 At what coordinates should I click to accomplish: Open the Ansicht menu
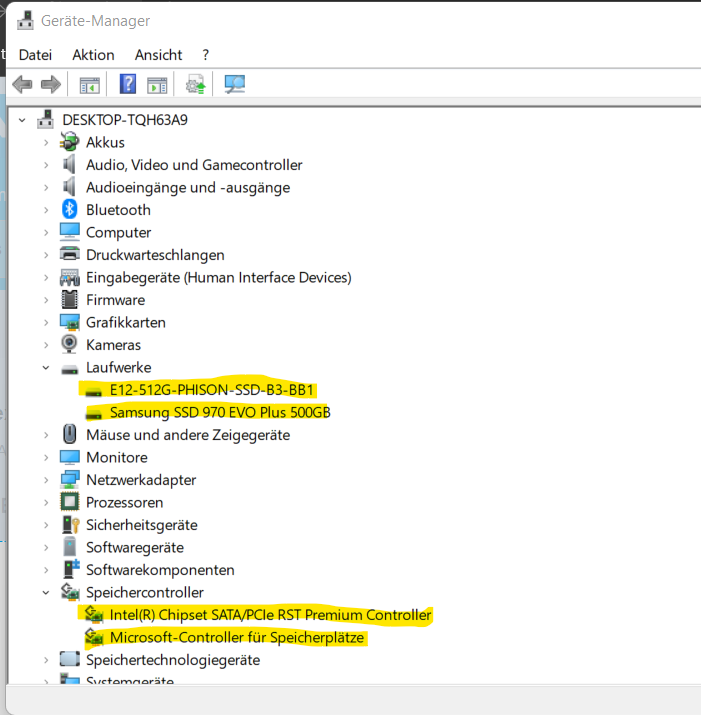point(158,55)
